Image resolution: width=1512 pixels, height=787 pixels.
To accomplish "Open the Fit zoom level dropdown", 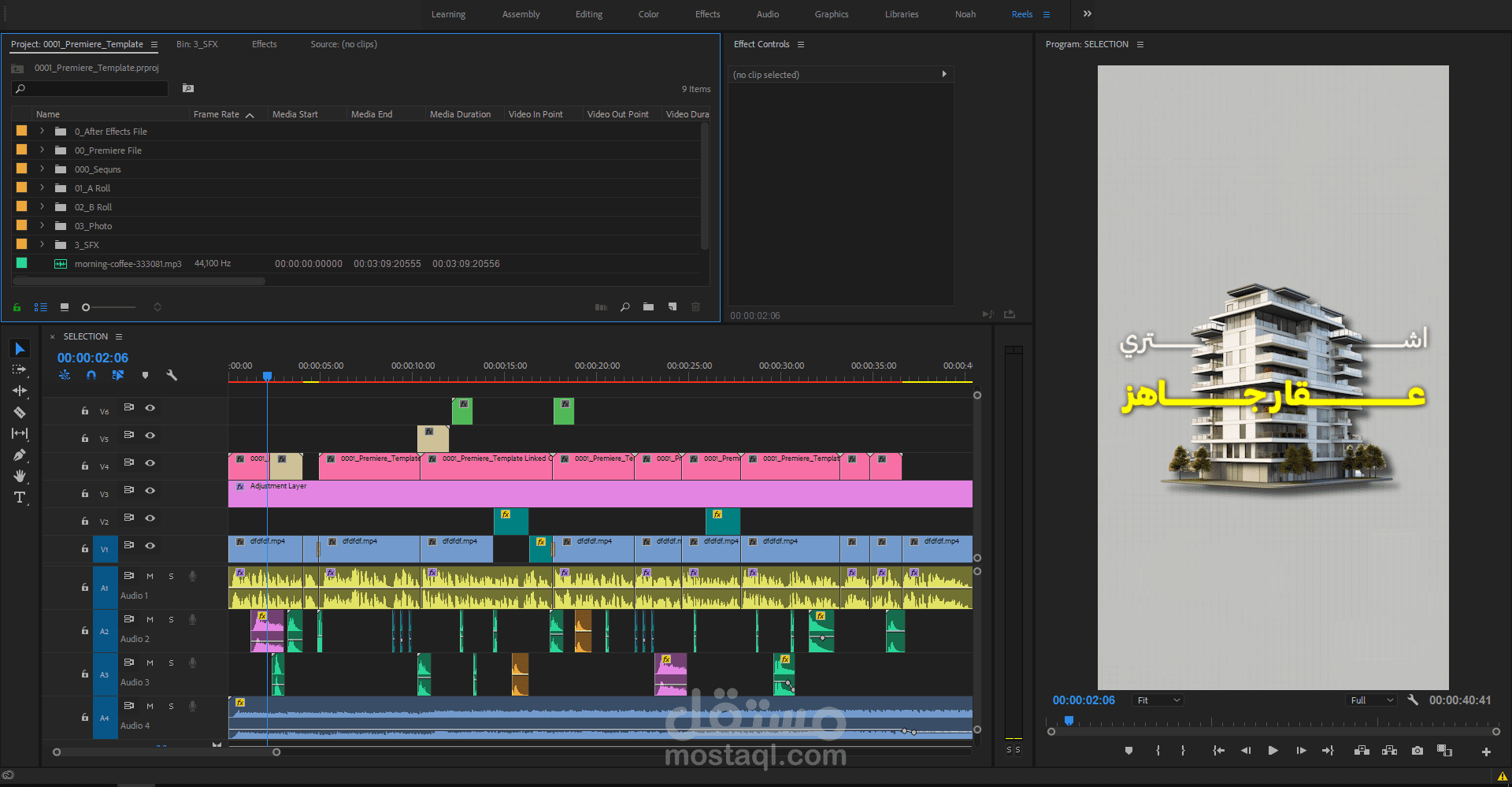I will coord(1158,700).
